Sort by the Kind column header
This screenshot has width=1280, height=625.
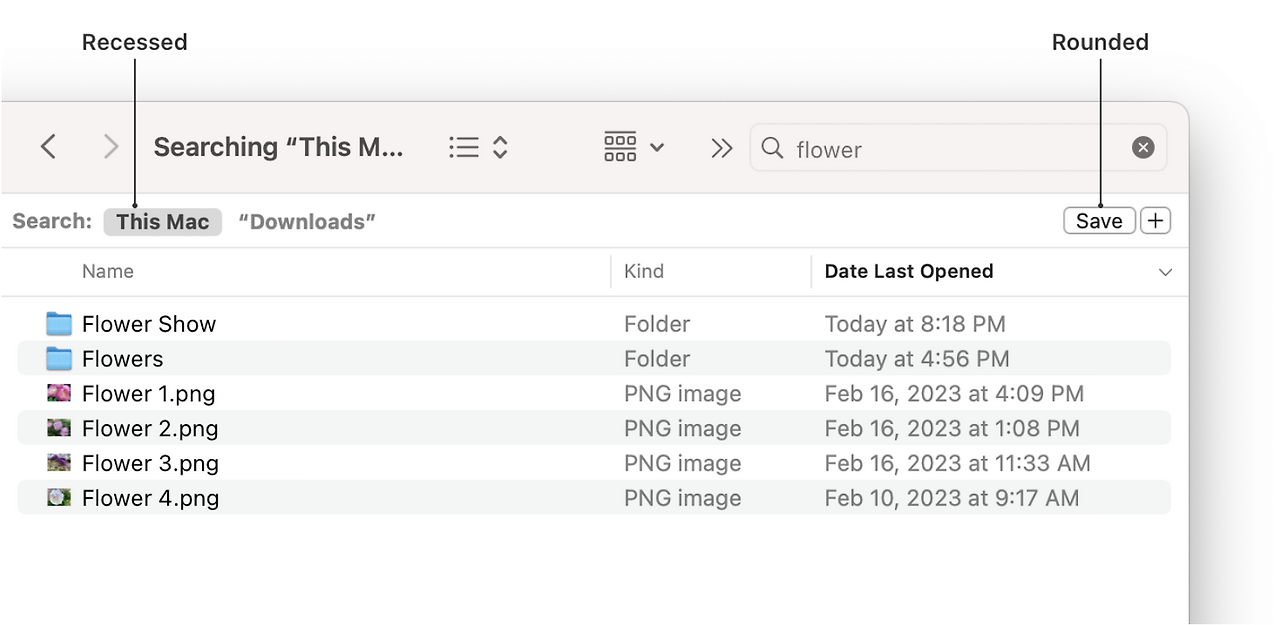(644, 271)
